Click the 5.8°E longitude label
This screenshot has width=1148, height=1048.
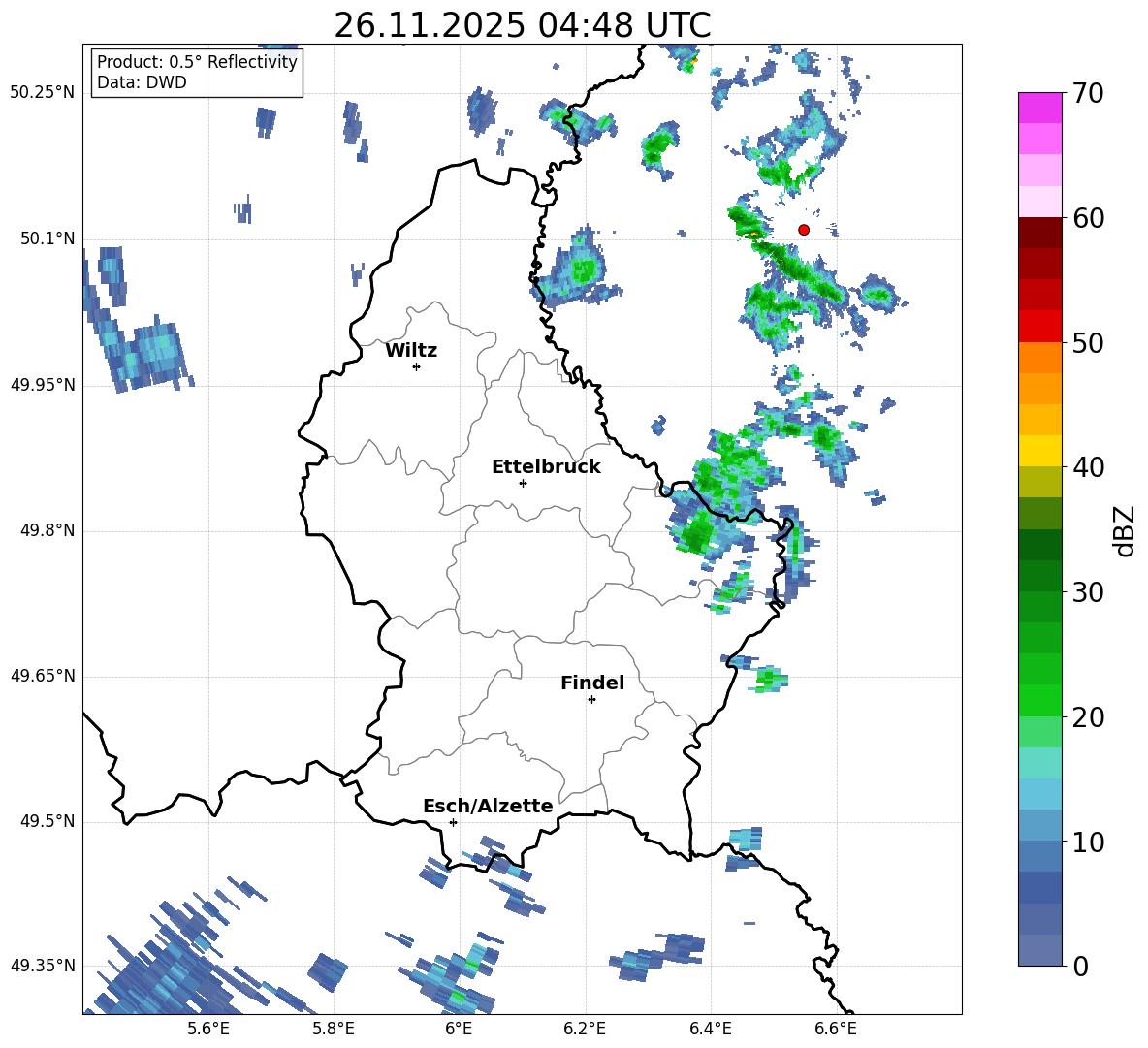(334, 1030)
